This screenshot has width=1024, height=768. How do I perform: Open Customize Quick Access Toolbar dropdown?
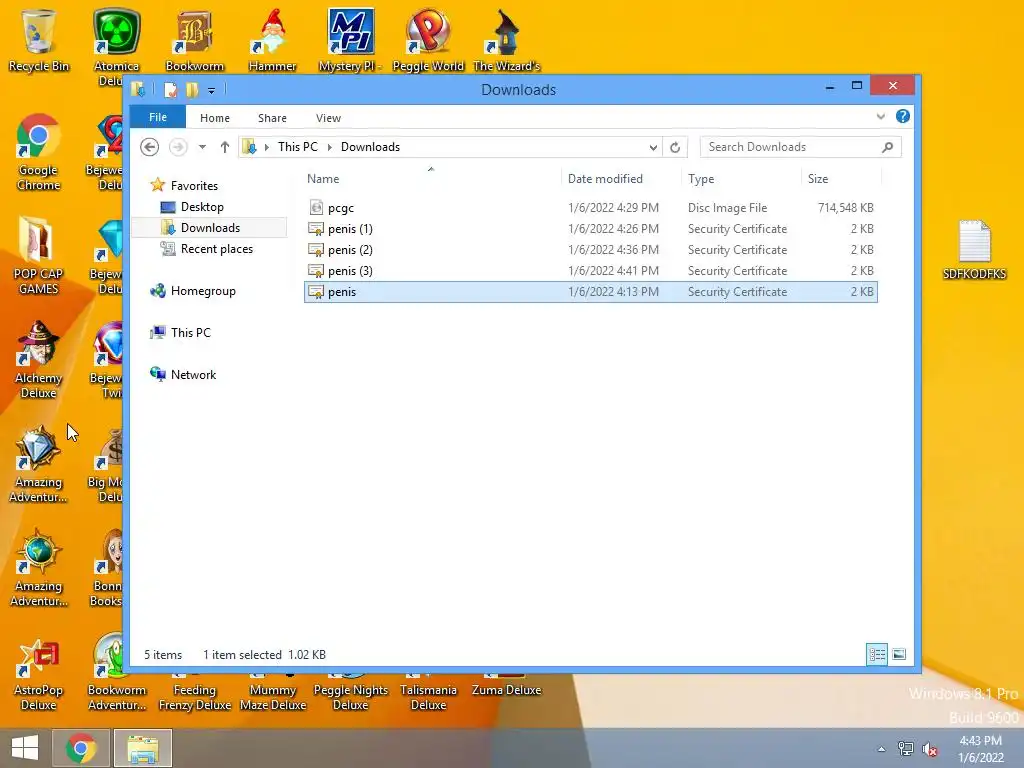(211, 91)
